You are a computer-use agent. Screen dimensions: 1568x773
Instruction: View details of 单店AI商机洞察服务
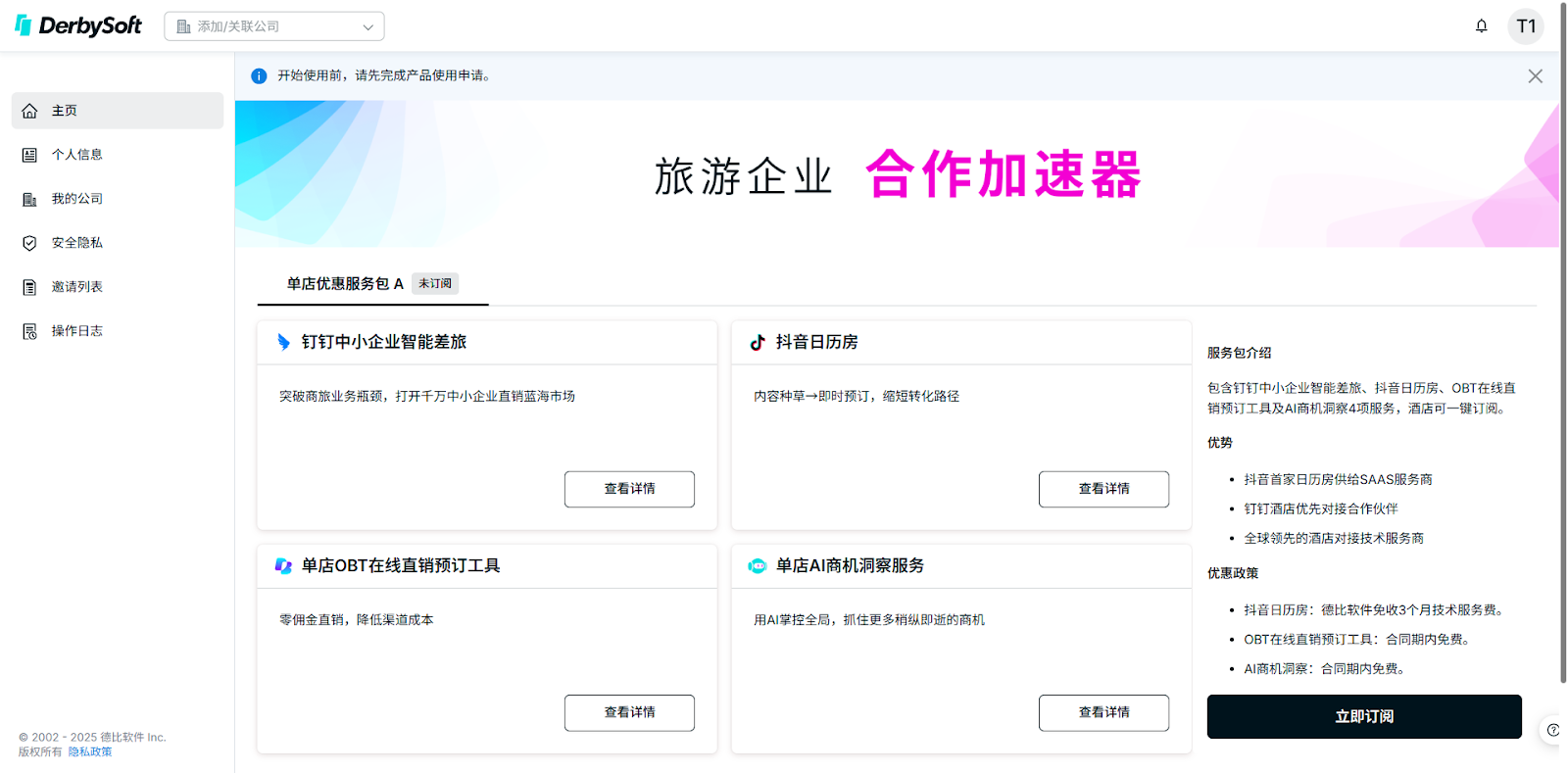[1103, 712]
